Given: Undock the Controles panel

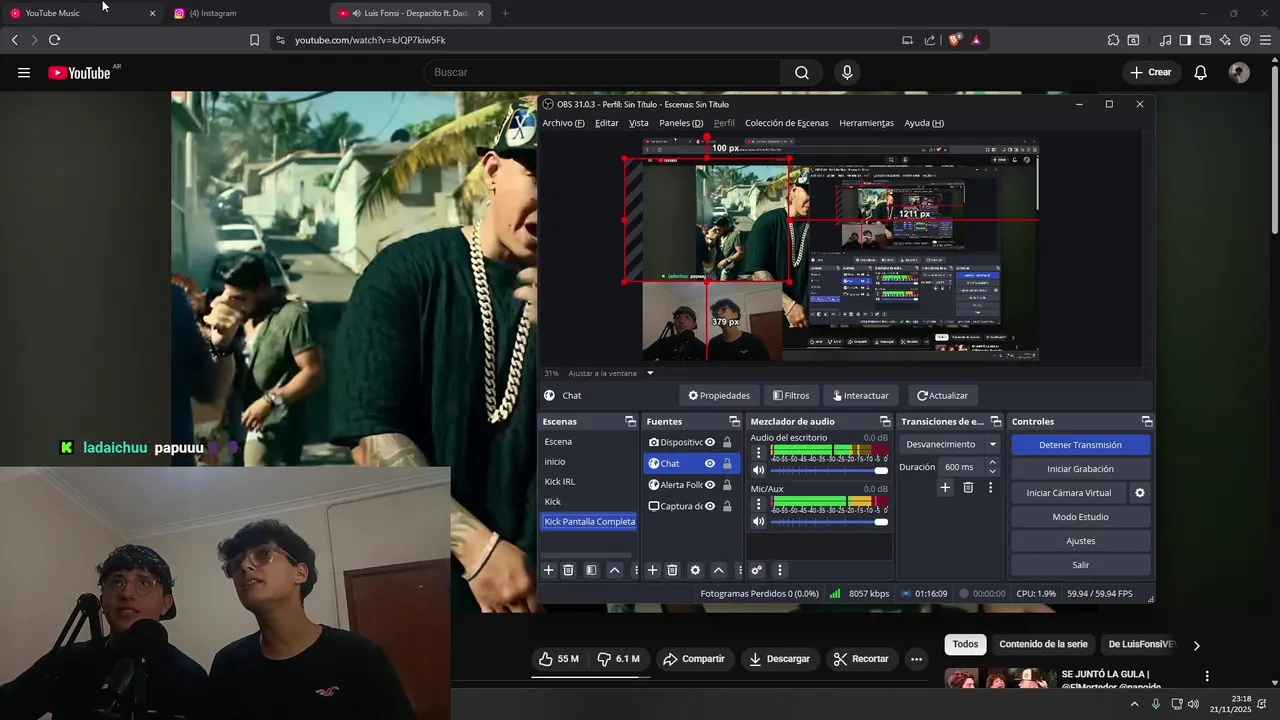Looking at the screenshot, I should [1147, 422].
